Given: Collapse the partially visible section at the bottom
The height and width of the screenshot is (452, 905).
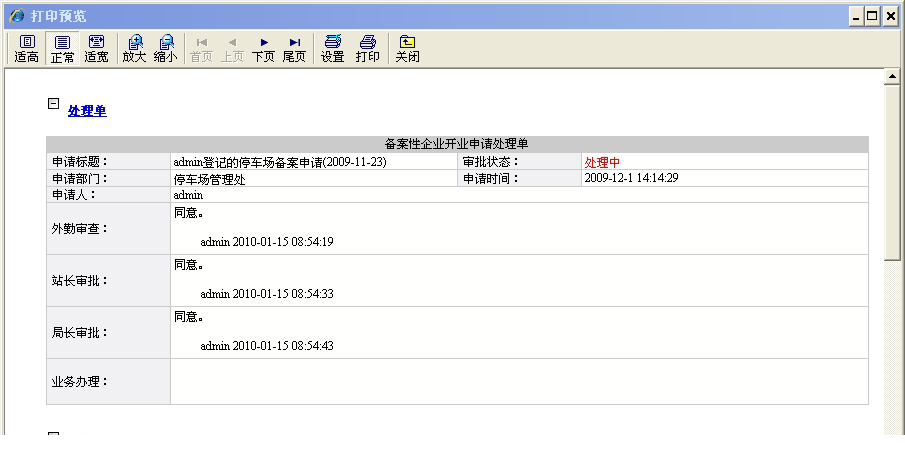Looking at the screenshot, I should (53, 435).
